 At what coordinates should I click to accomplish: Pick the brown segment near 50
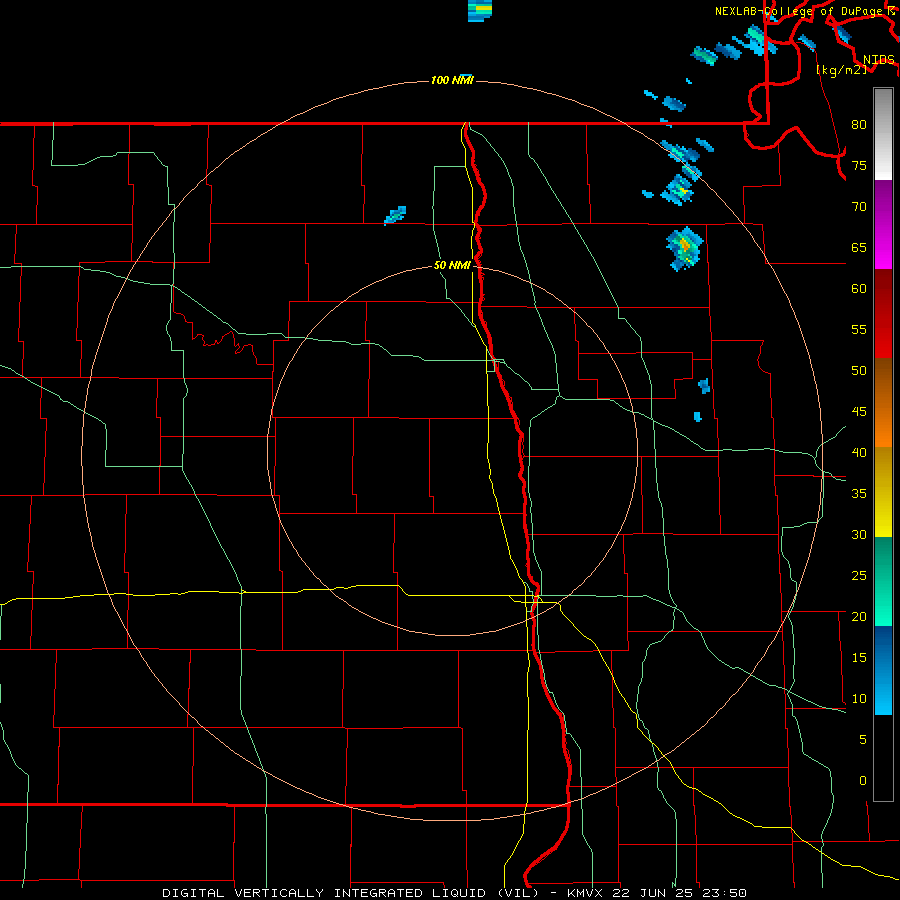click(883, 381)
